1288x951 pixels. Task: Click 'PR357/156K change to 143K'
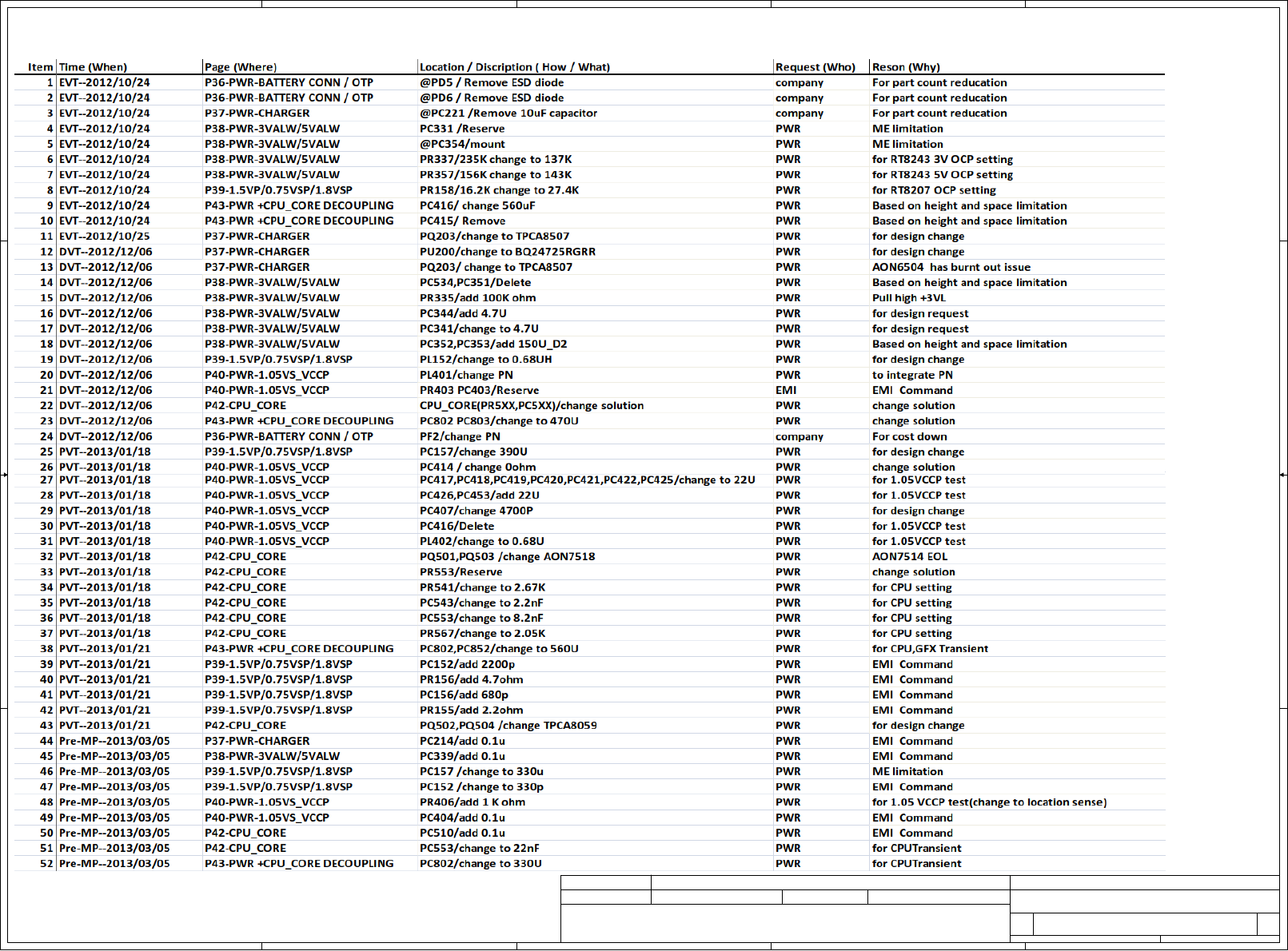click(x=496, y=174)
